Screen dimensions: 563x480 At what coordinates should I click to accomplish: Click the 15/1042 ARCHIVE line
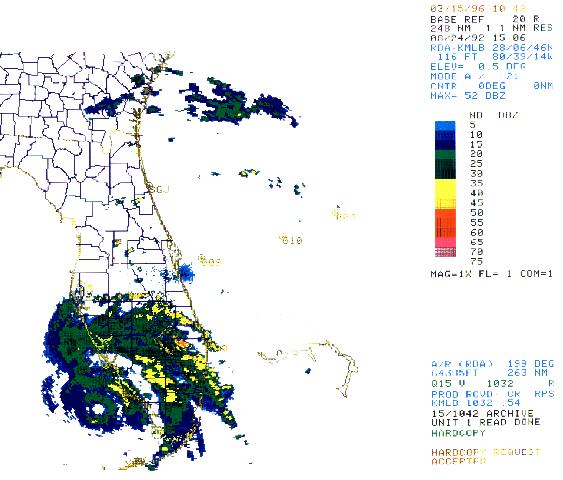[482, 413]
